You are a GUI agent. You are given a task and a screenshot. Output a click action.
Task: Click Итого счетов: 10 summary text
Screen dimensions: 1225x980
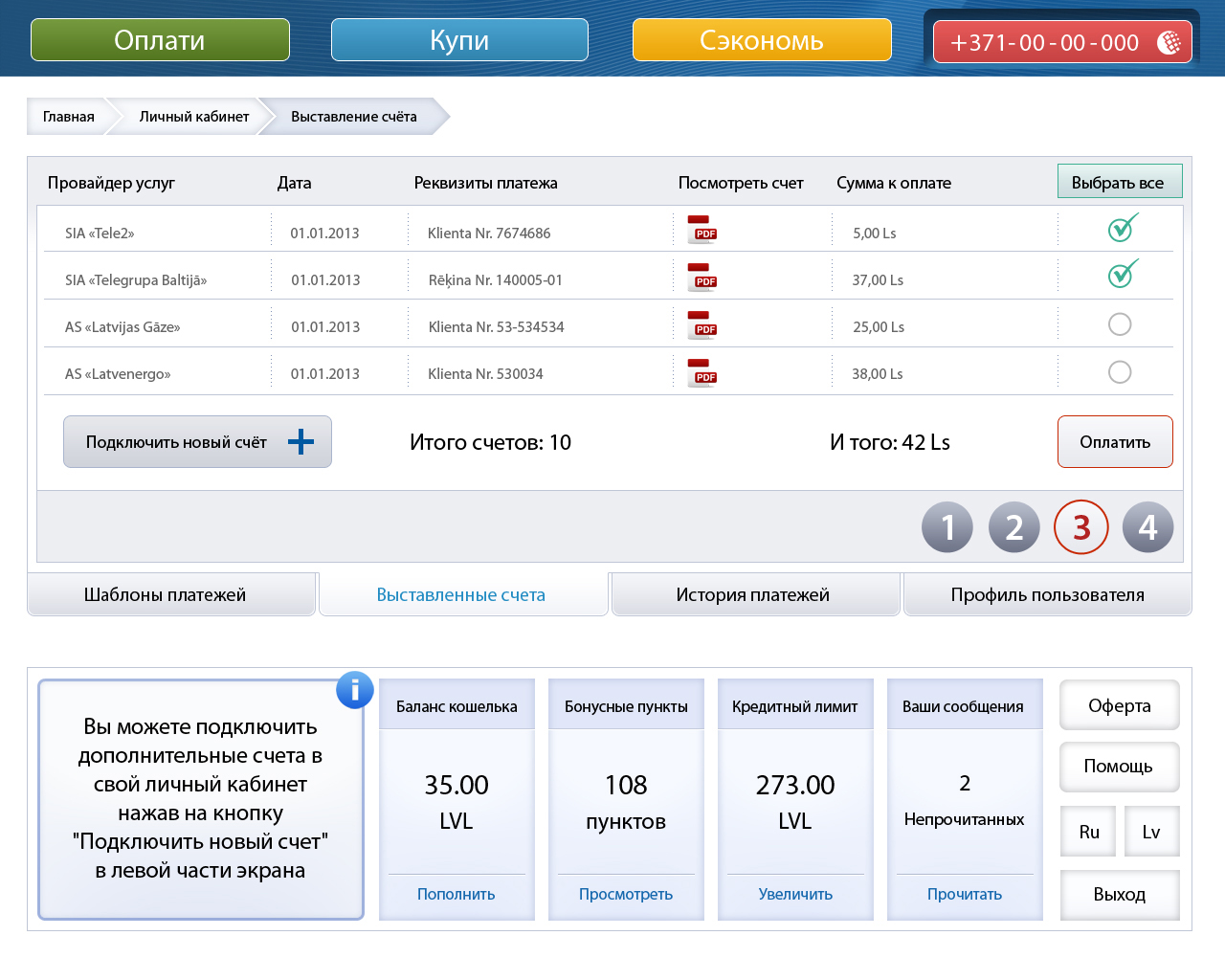(x=490, y=442)
